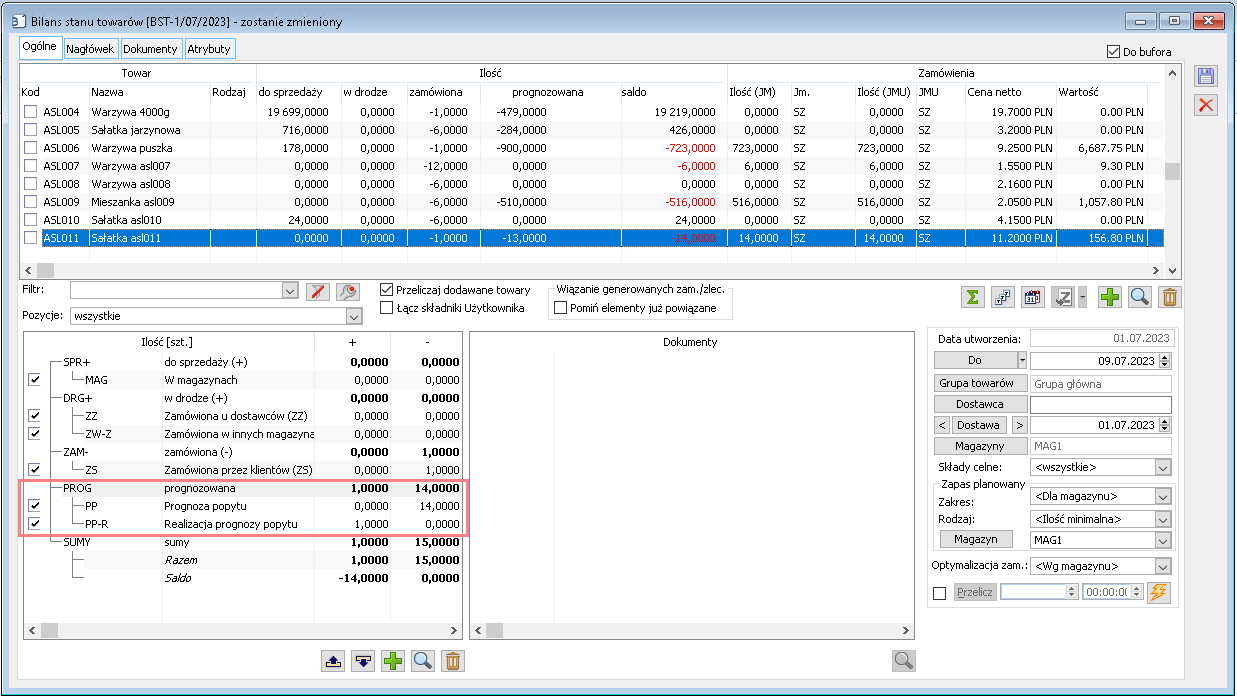This screenshot has width=1237, height=697.
Task: Expand the Składy celne dropdown
Action: pos(1161,467)
